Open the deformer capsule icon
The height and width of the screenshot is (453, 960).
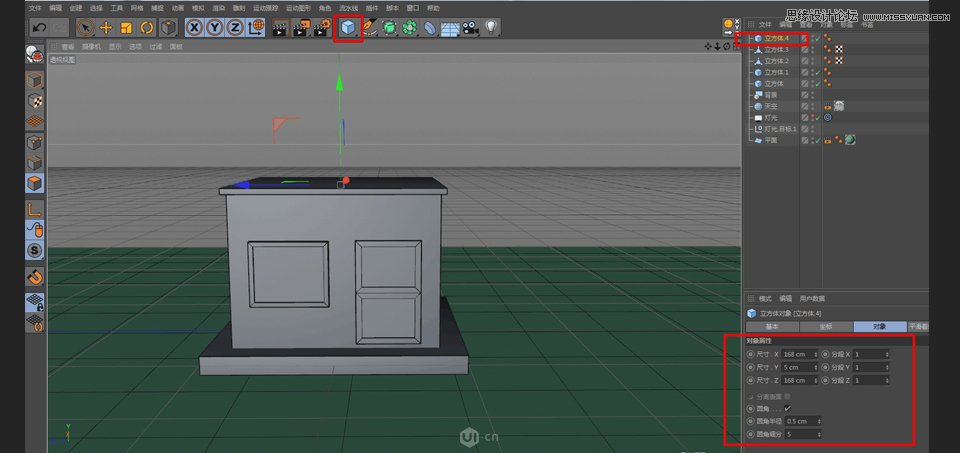(x=430, y=28)
